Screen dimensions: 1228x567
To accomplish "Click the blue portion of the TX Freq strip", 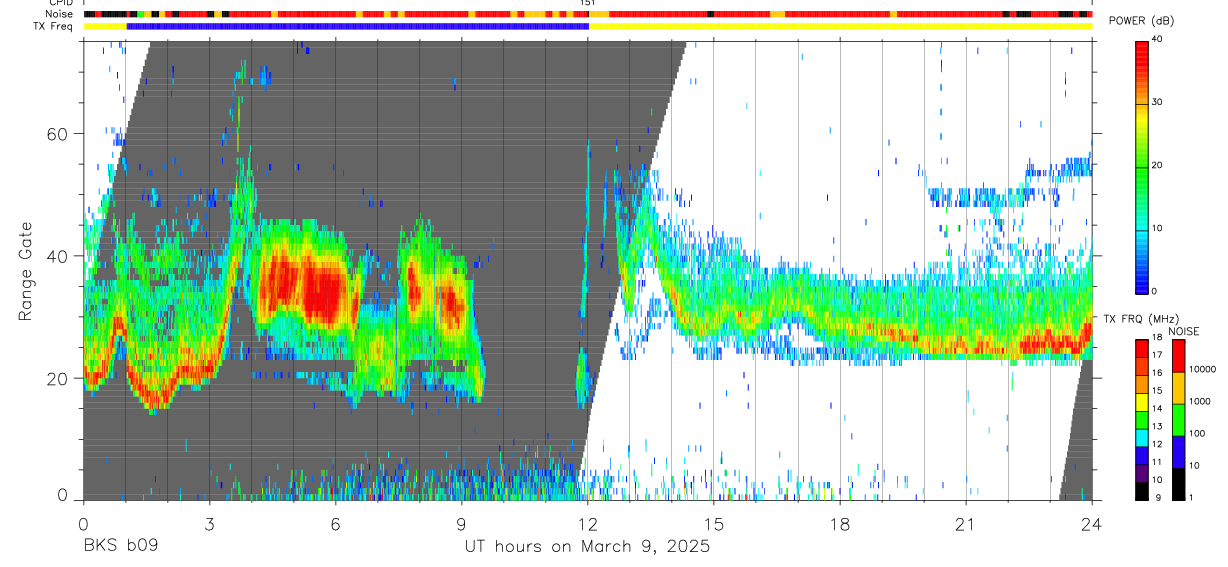I will (357, 26).
